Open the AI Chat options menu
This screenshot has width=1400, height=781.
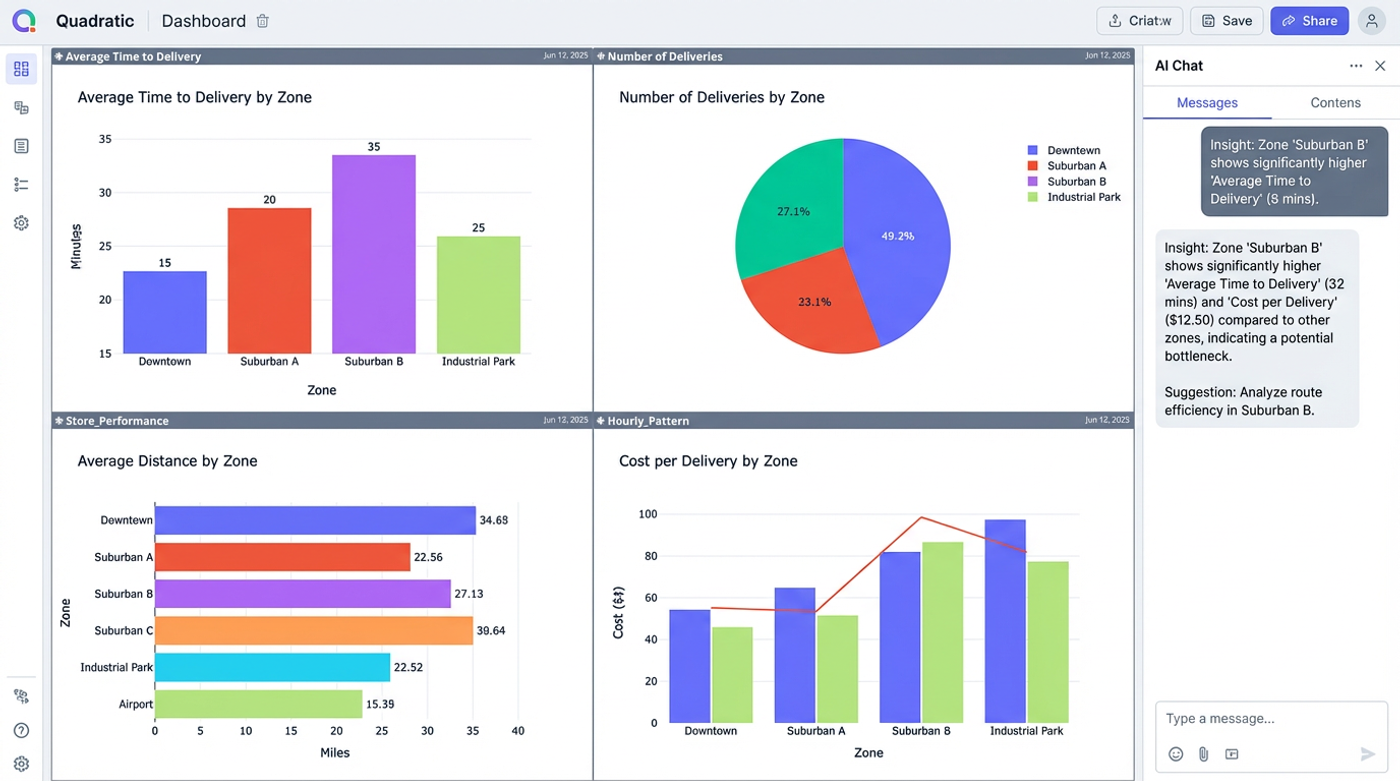click(x=1356, y=65)
